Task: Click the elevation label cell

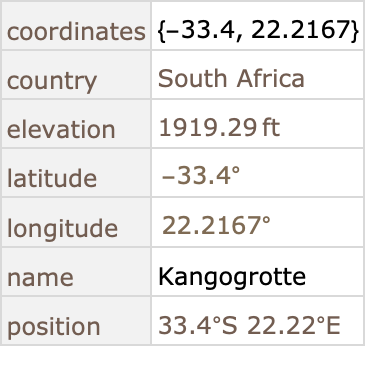Action: coord(76,124)
